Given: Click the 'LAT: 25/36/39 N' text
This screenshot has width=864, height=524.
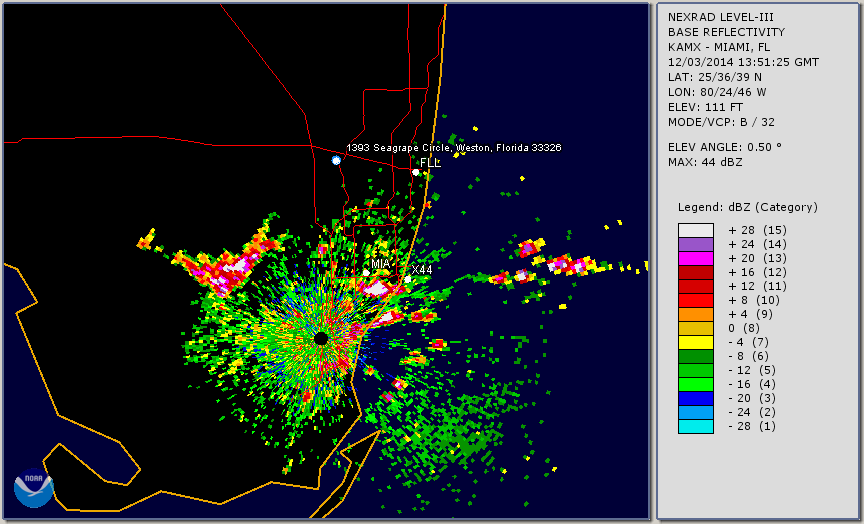Looking at the screenshot, I should click(715, 77).
